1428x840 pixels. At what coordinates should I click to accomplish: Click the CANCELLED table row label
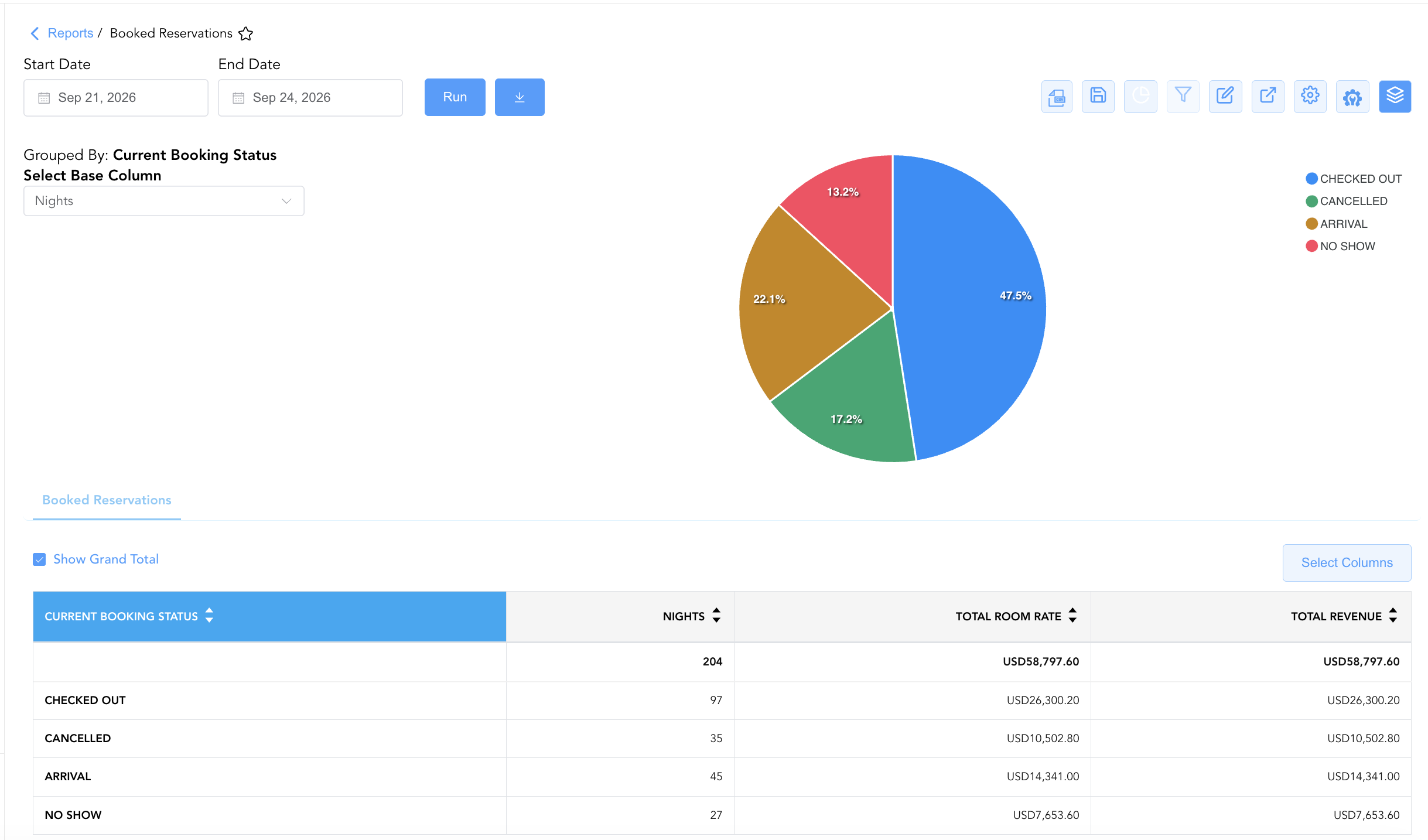tap(78, 739)
